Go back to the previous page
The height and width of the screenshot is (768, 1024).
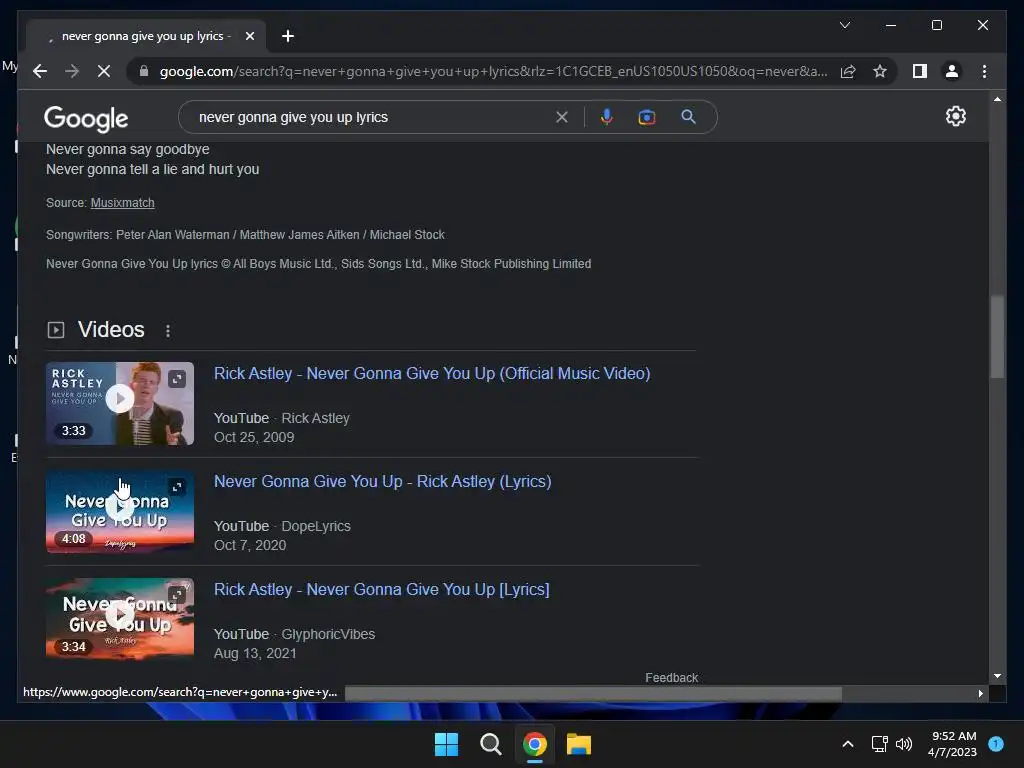[x=40, y=71]
